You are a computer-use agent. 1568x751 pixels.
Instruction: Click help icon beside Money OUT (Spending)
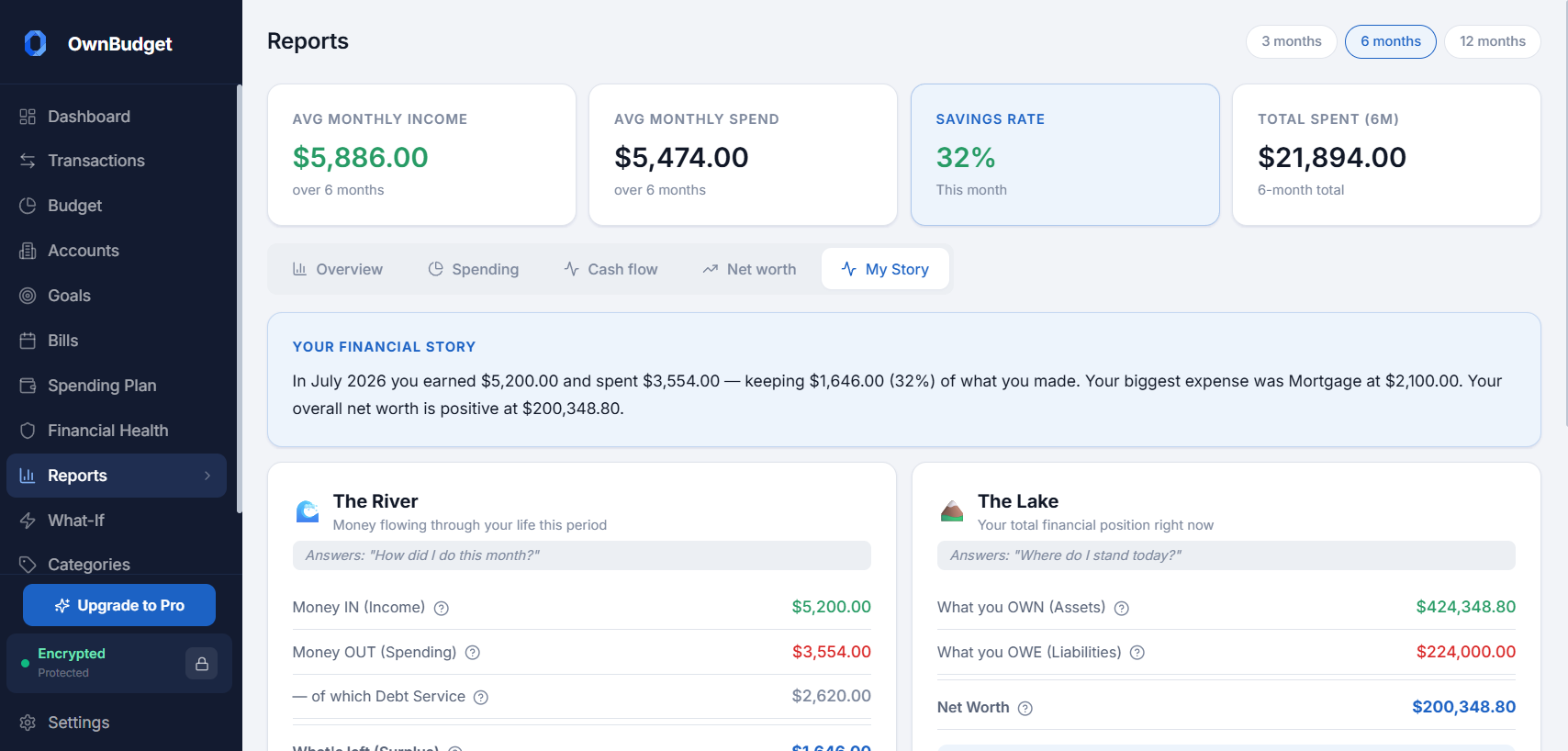point(472,653)
